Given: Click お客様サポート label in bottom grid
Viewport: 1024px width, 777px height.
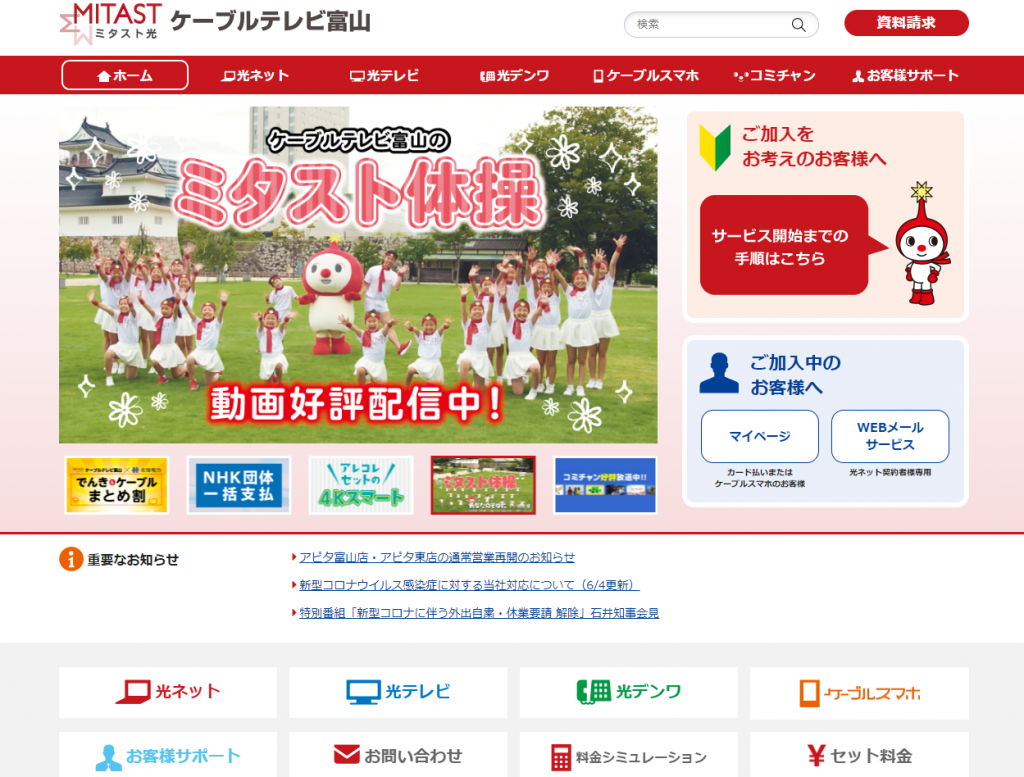Looking at the screenshot, I should (x=184, y=756).
